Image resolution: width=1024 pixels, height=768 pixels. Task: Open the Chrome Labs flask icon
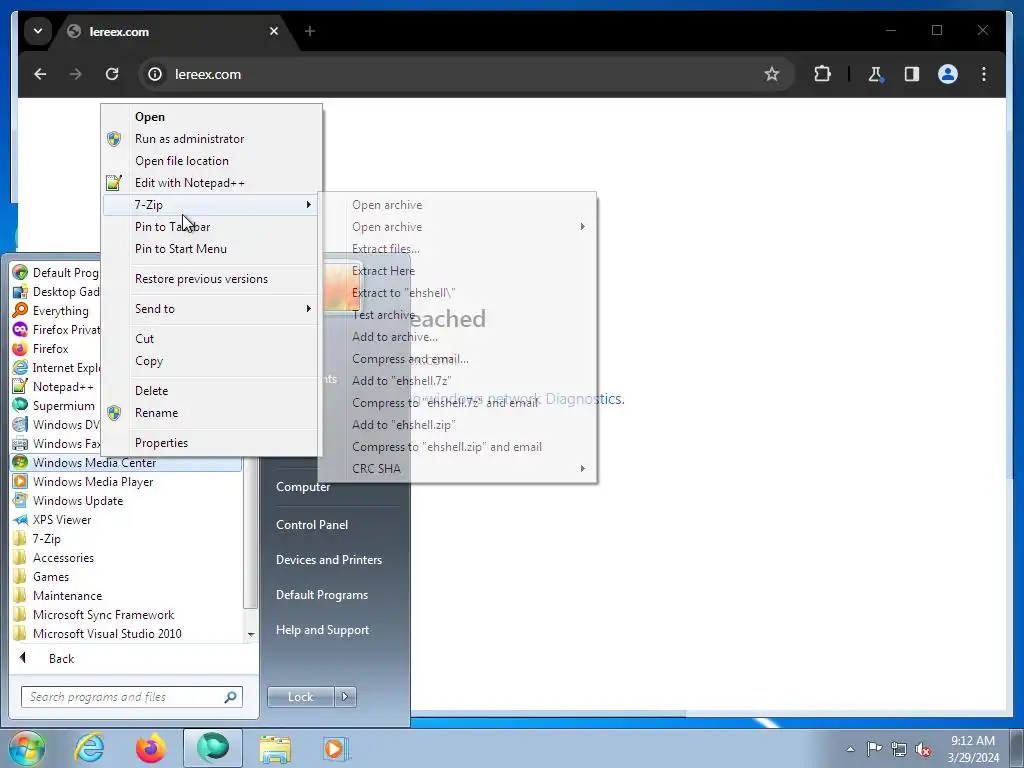[x=876, y=74]
